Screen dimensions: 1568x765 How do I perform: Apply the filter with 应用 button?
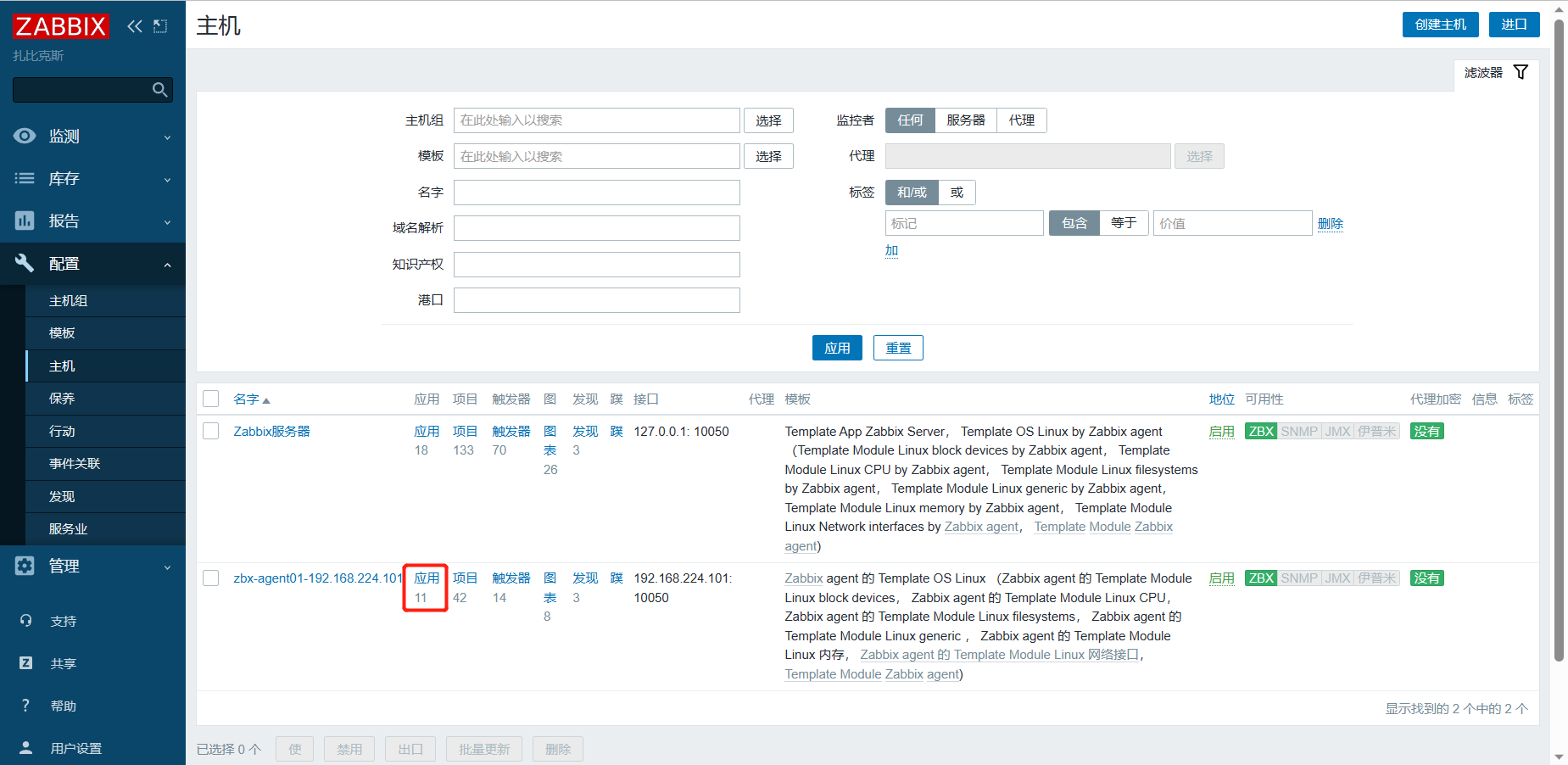837,348
